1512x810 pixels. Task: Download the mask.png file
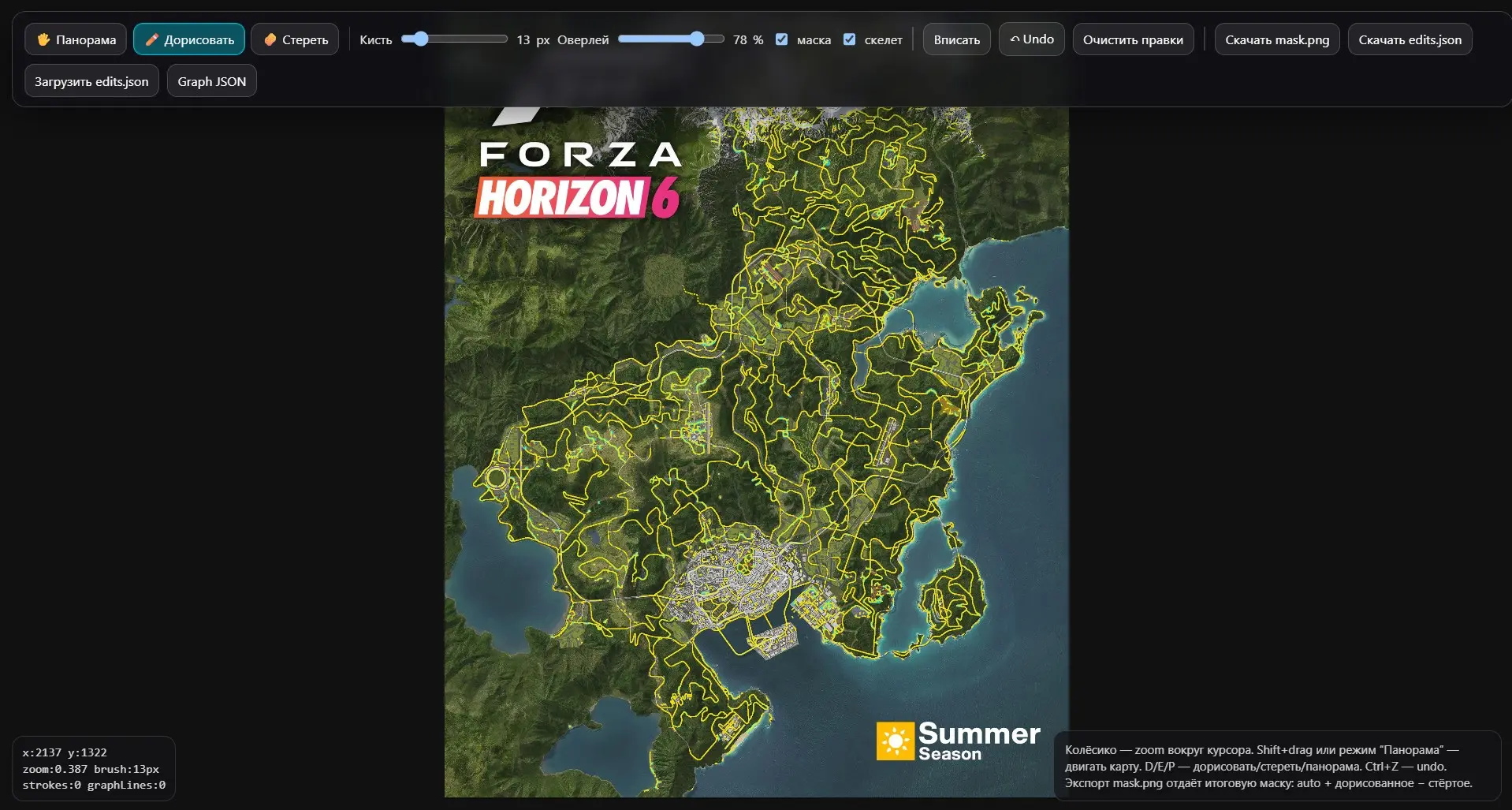[x=1277, y=39]
